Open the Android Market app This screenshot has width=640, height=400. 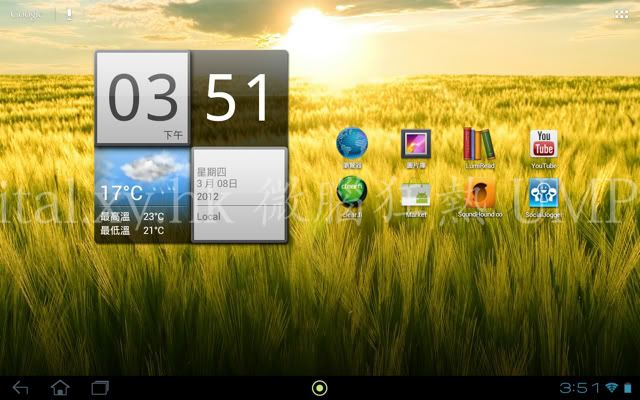pos(416,192)
